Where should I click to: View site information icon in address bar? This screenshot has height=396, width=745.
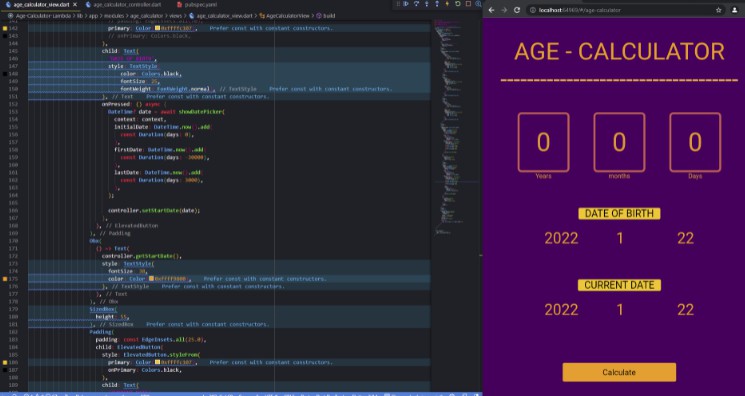tap(533, 10)
